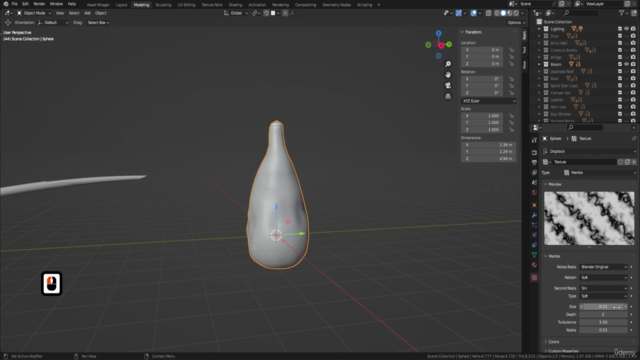
Task: Open the View Layer properties tab icon
Action: [x=534, y=173]
